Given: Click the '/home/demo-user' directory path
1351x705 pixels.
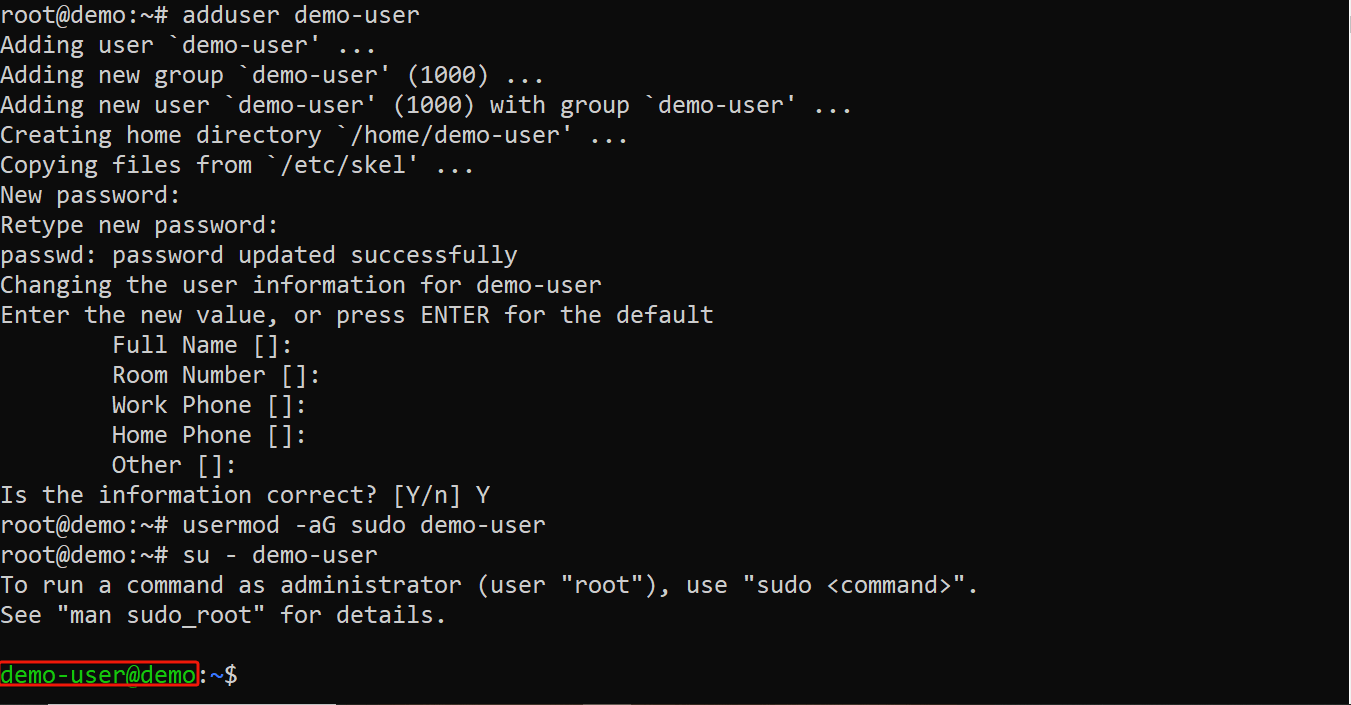Looking at the screenshot, I should (454, 135).
